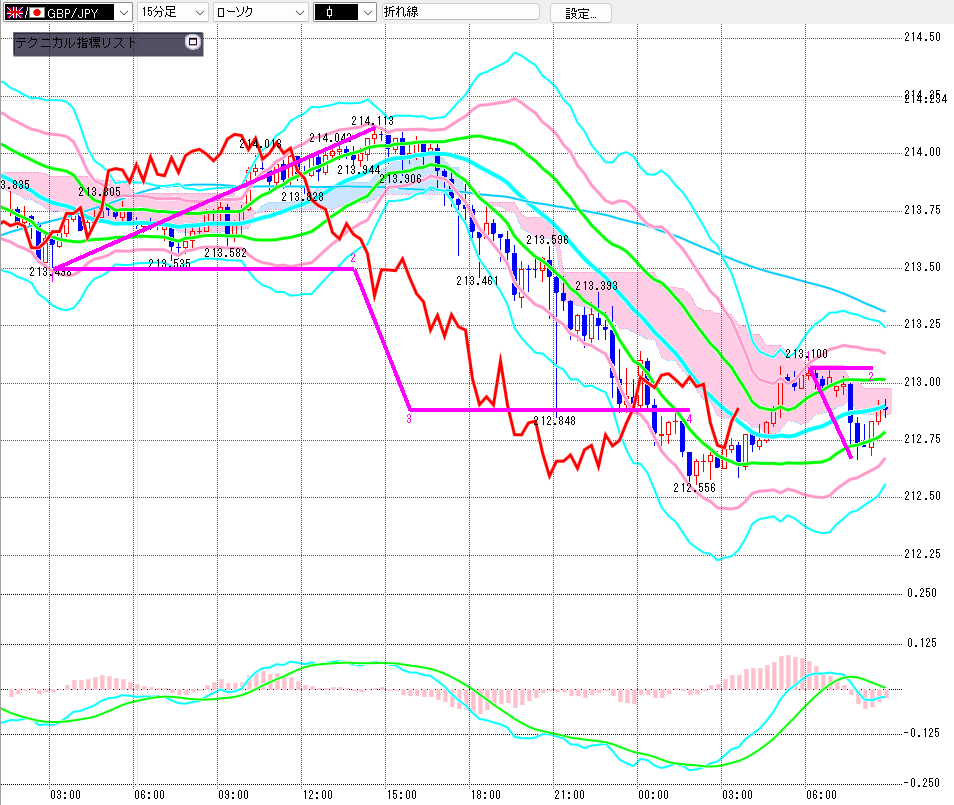Expand the テクニカル指標リスト panel via its square icon

[193, 43]
